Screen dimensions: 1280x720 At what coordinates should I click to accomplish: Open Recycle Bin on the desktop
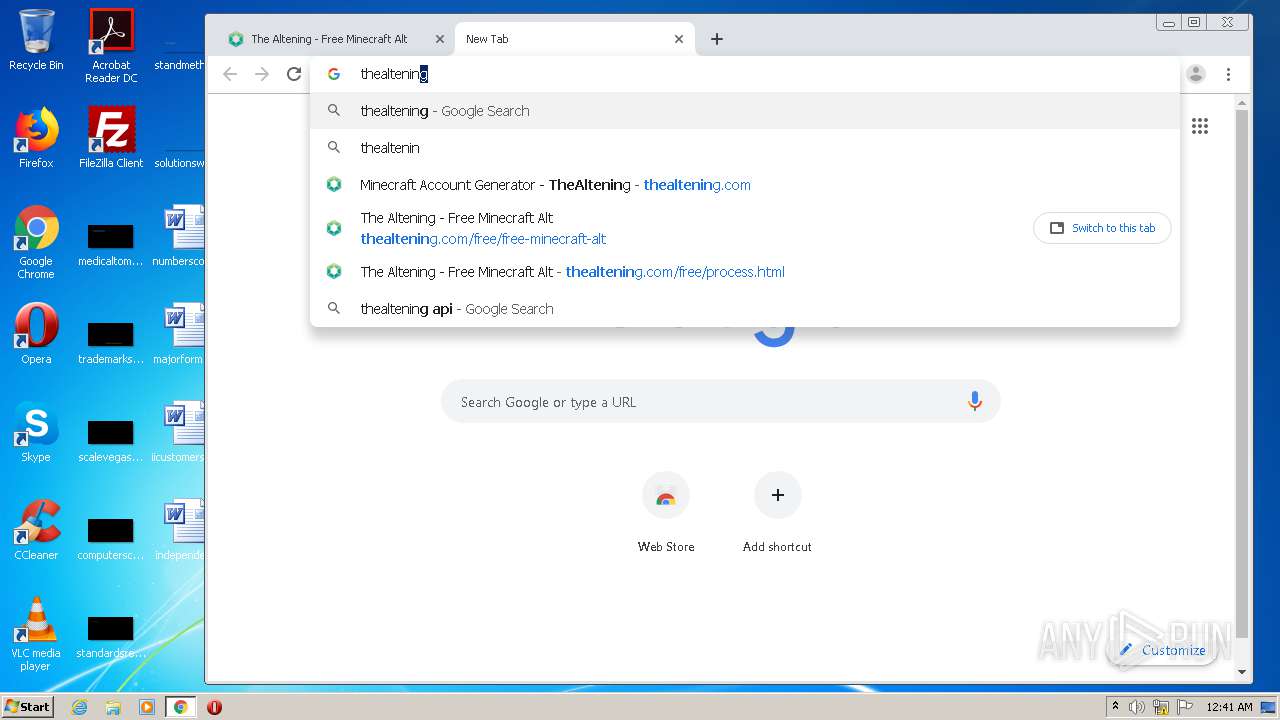pos(36,40)
